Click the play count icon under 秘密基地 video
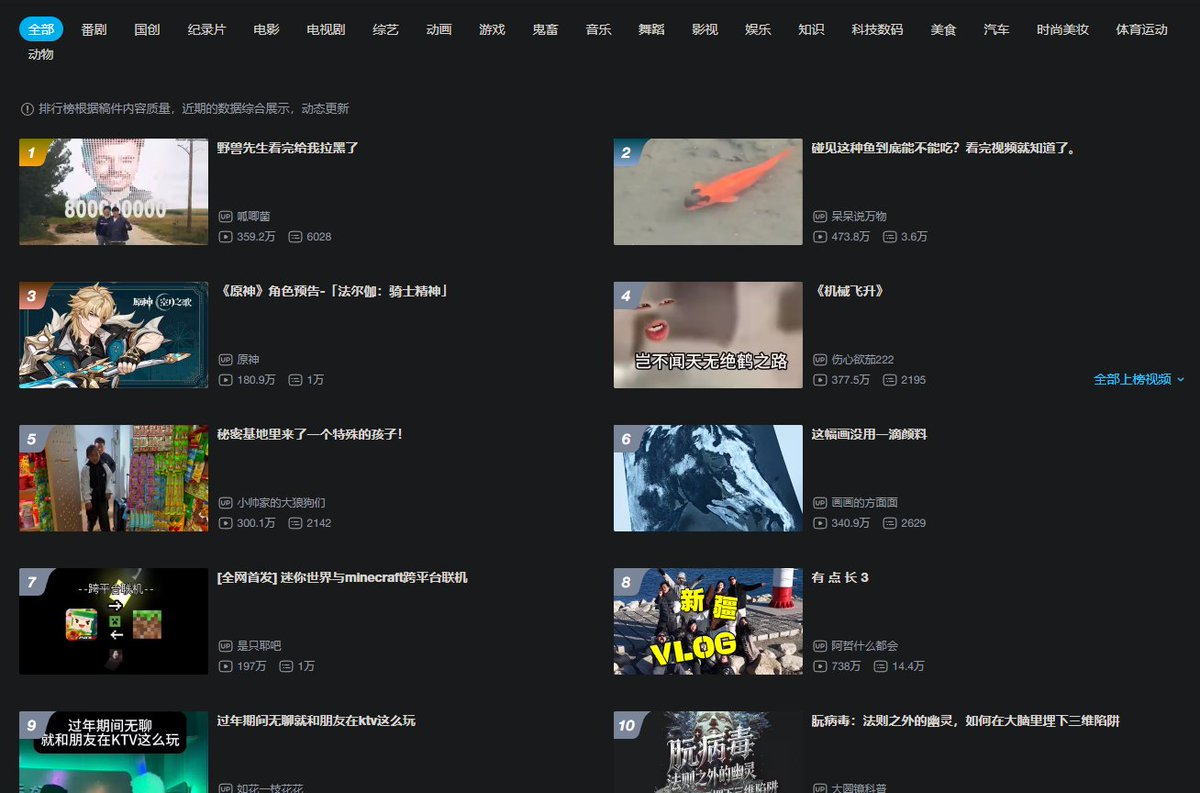 tap(228, 522)
